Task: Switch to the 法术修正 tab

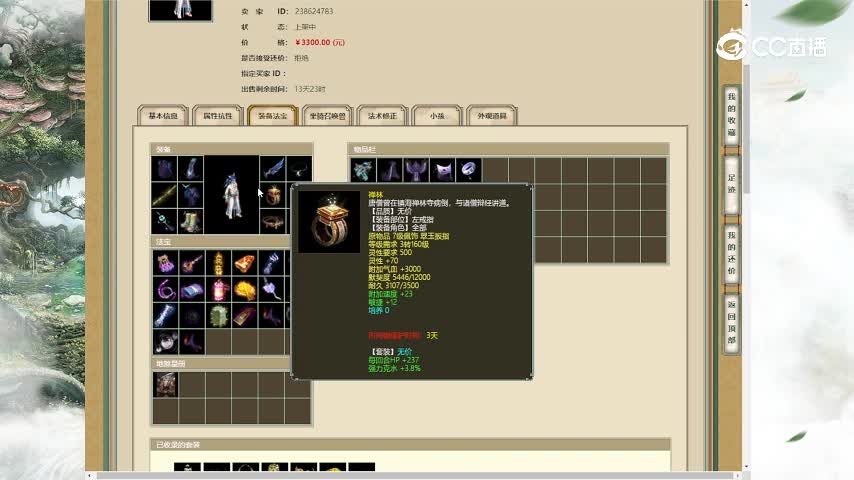Action: pos(382,116)
